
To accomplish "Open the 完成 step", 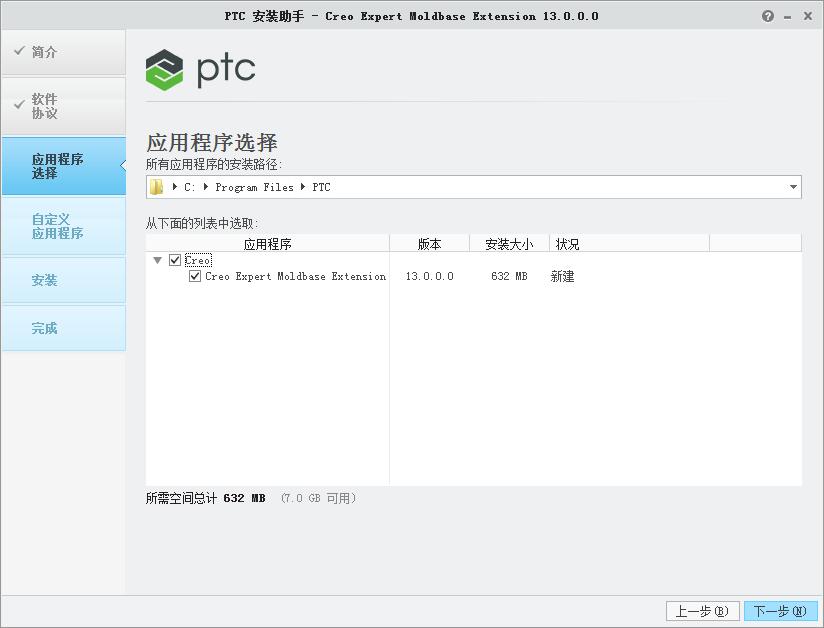I will tap(64, 328).
